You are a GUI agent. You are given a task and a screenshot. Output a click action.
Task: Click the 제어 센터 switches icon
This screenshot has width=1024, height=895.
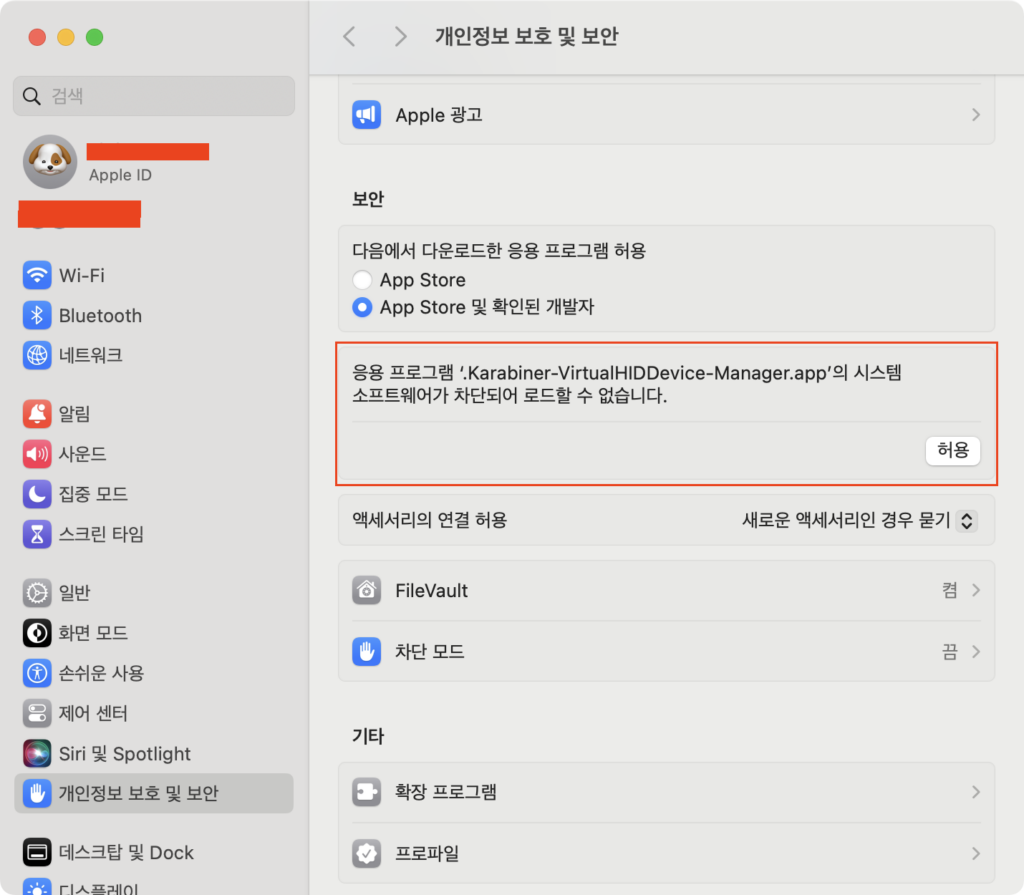click(37, 713)
